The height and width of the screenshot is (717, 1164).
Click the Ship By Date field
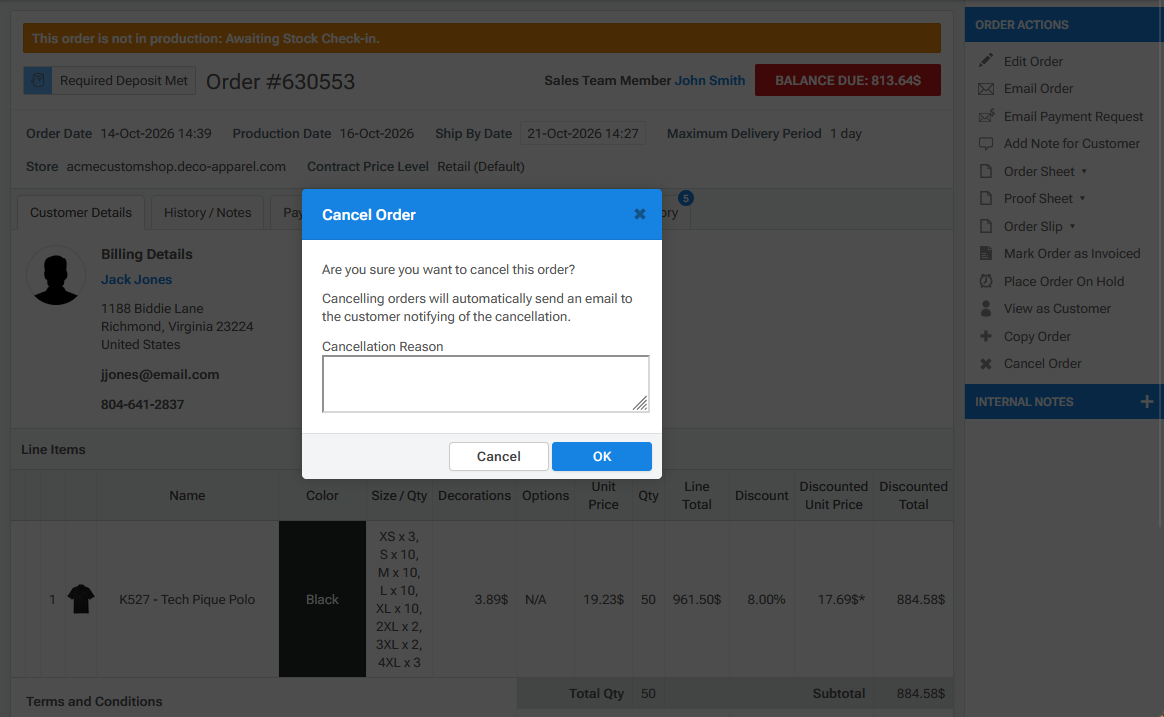pos(583,134)
